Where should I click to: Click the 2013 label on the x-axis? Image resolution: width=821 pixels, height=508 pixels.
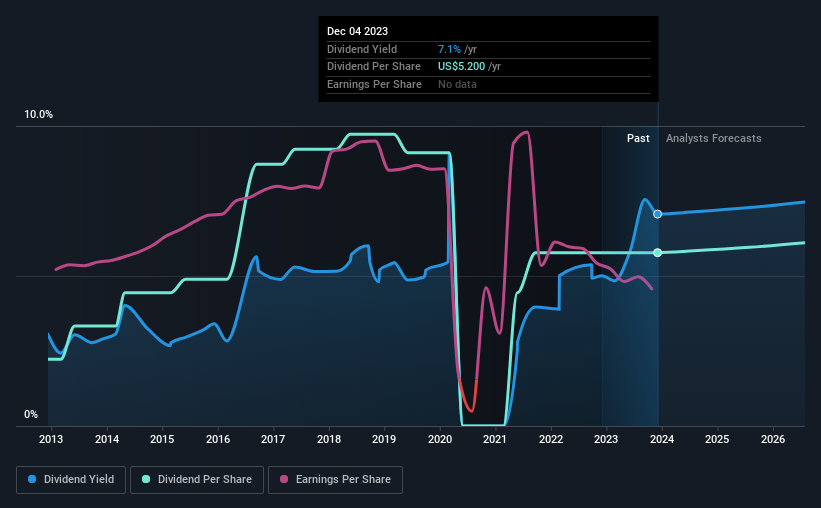pyautogui.click(x=51, y=439)
